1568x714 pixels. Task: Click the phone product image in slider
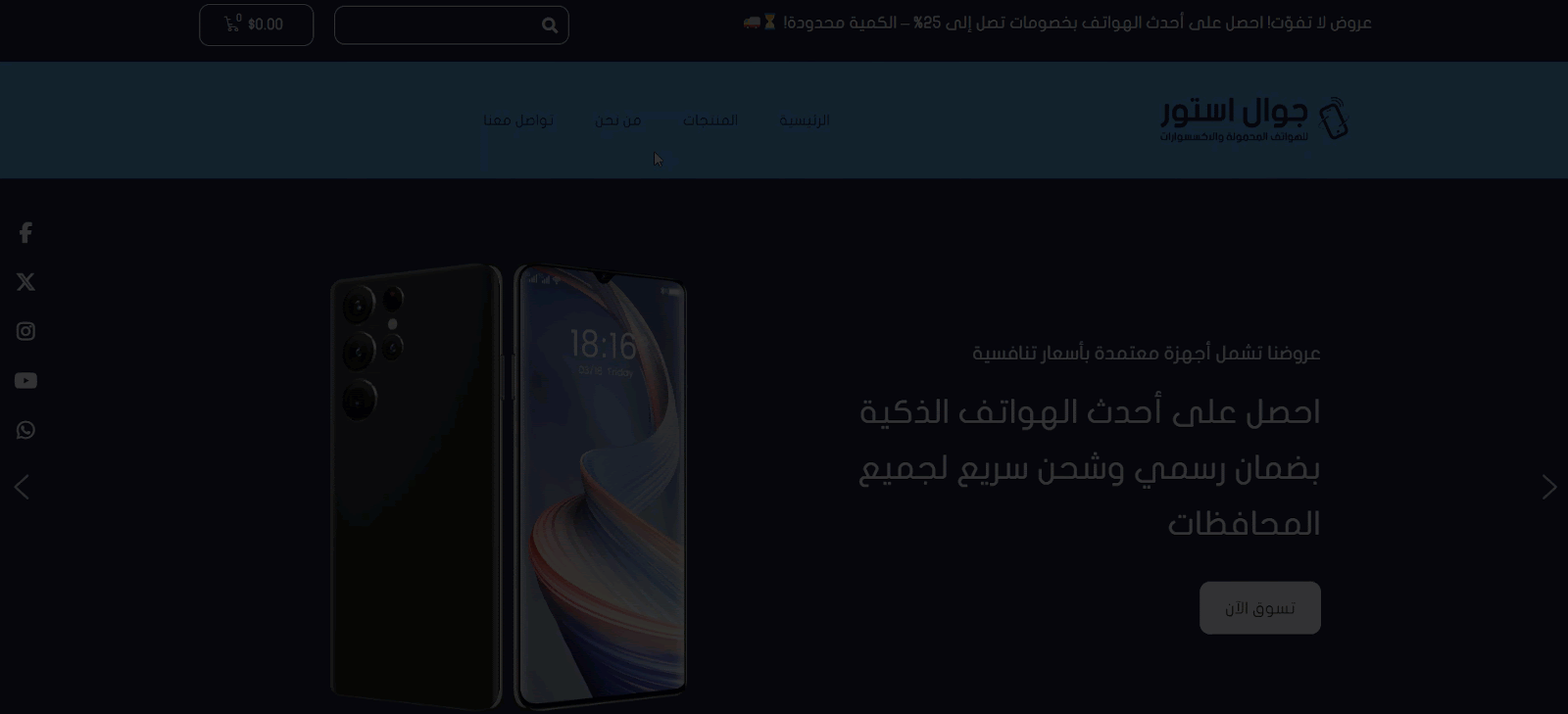pos(509,486)
